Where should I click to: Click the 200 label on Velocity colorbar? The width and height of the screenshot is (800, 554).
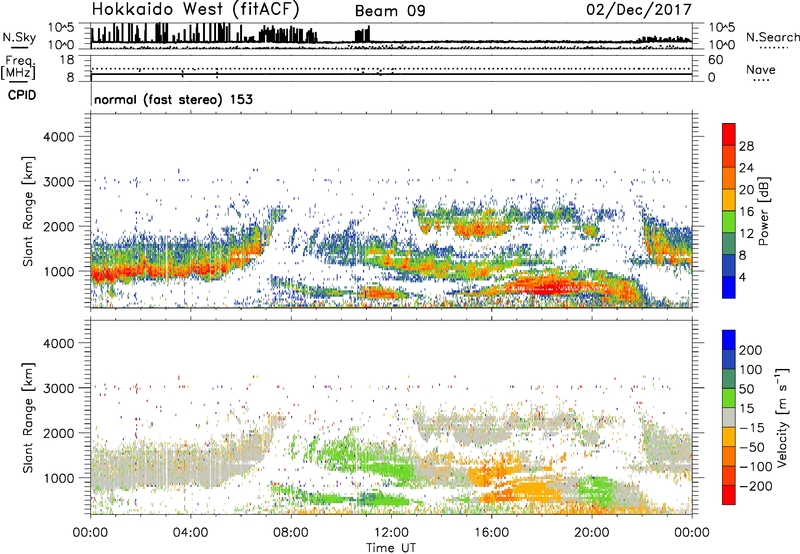click(x=751, y=350)
